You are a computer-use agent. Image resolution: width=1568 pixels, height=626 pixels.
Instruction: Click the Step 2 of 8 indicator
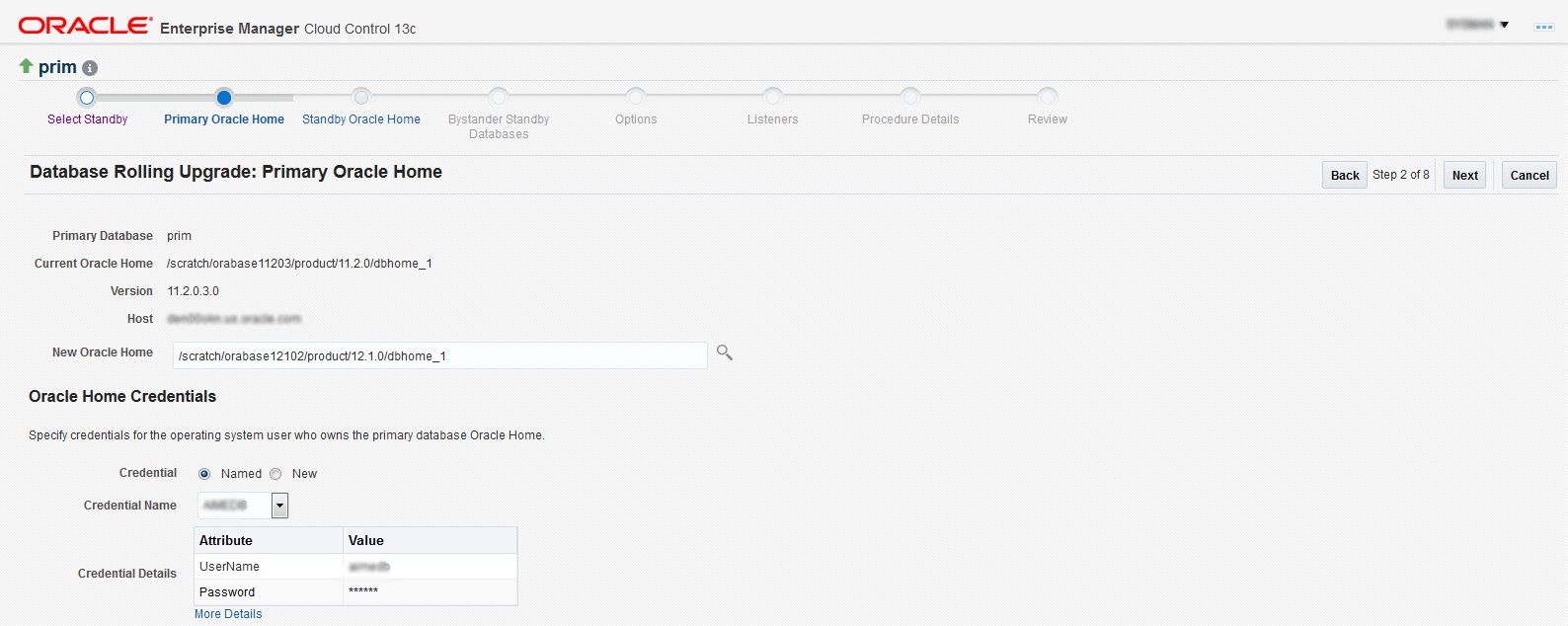(1401, 175)
